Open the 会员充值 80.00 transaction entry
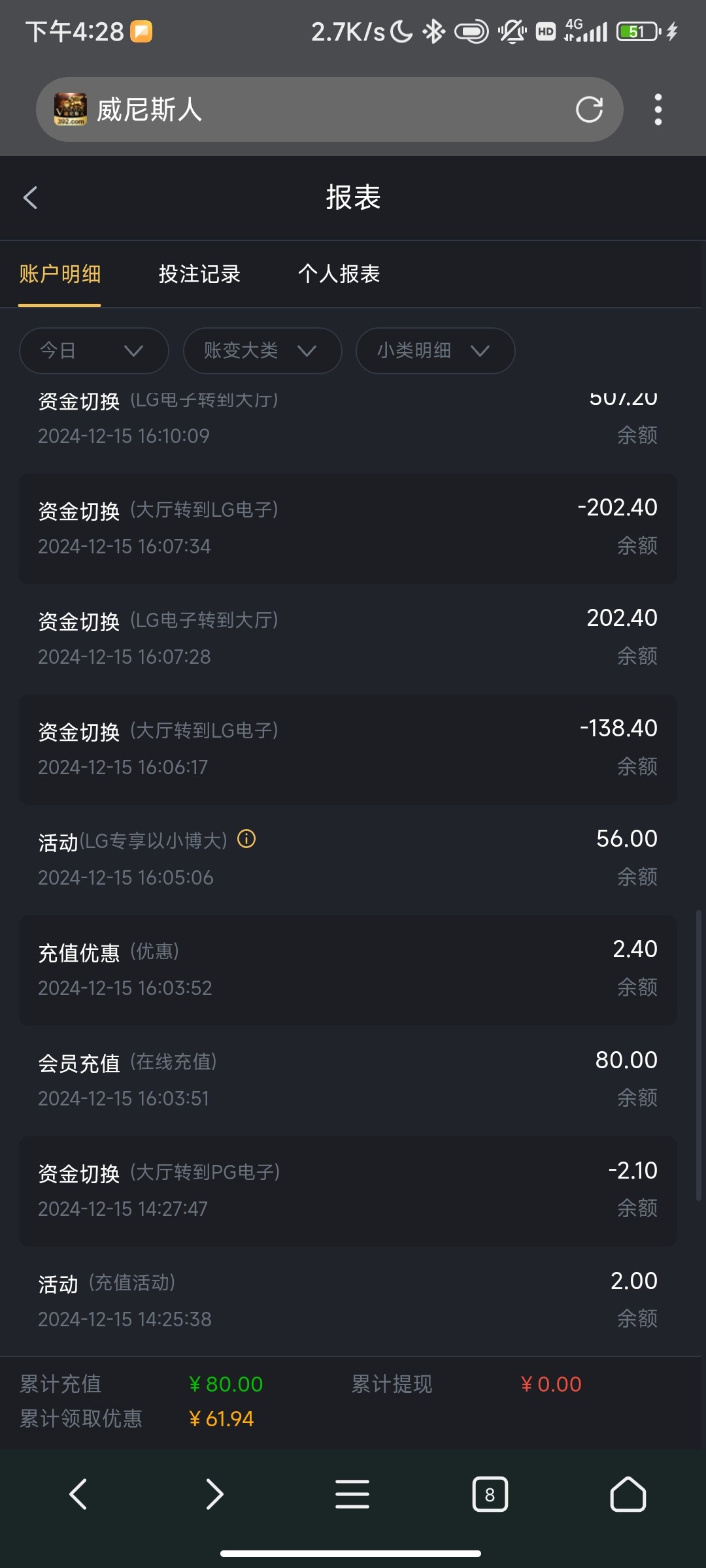This screenshot has width=706, height=1568. 348,1079
